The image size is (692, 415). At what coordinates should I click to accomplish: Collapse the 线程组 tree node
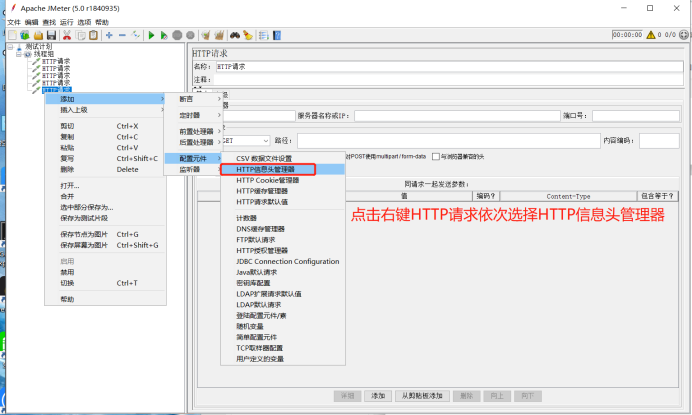point(19,54)
